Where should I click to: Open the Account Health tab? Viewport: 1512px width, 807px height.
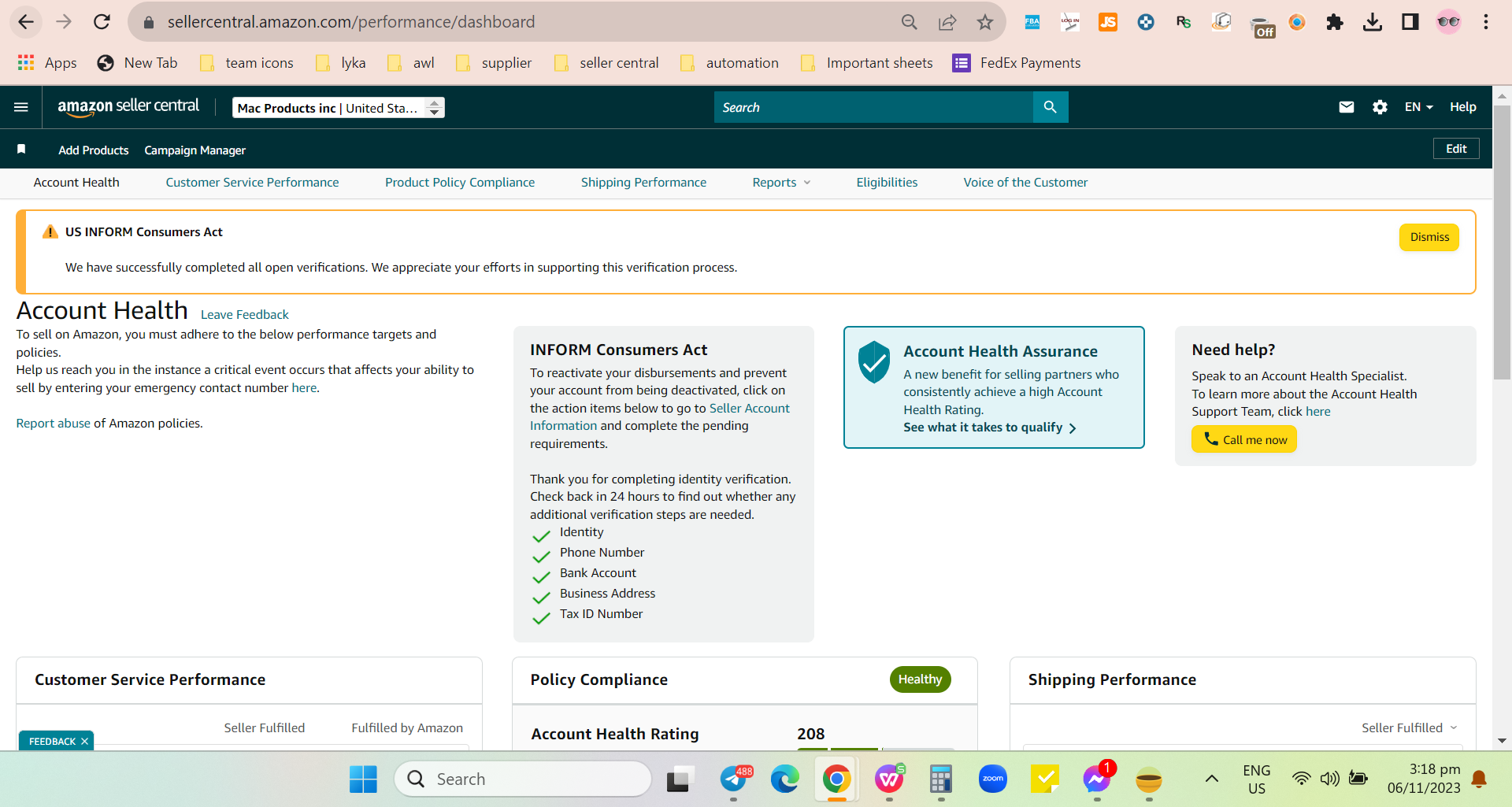76,183
